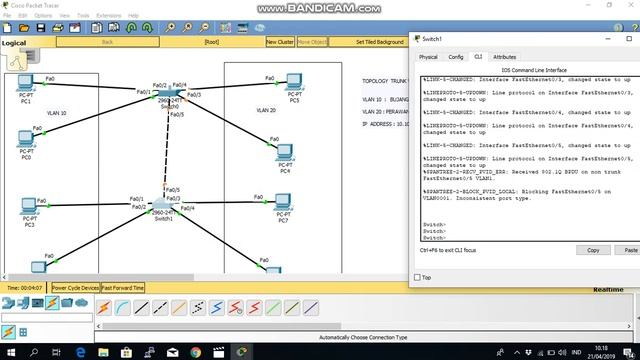Choose the Serial DCE cable with clock
Viewport: 640px width, 360px height.
pyautogui.click(x=236, y=308)
